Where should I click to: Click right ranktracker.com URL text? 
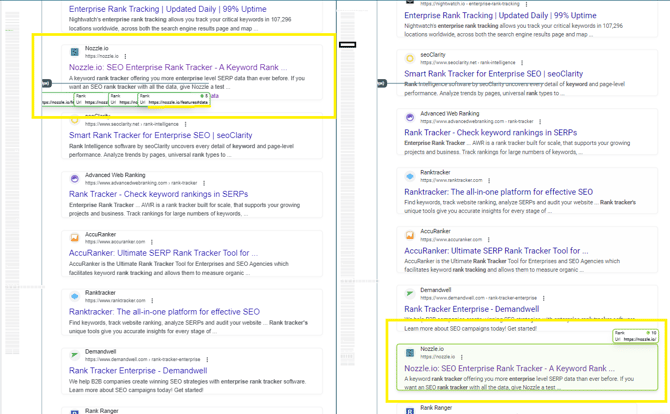(x=451, y=180)
